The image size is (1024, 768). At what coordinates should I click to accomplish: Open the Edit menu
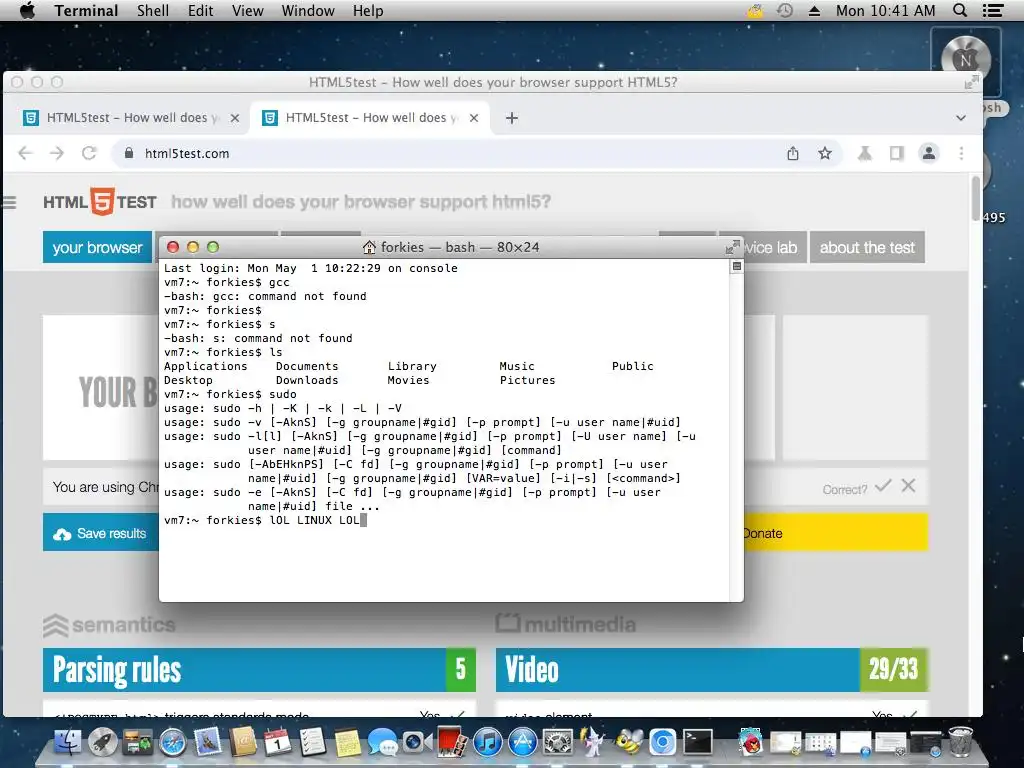click(x=200, y=10)
